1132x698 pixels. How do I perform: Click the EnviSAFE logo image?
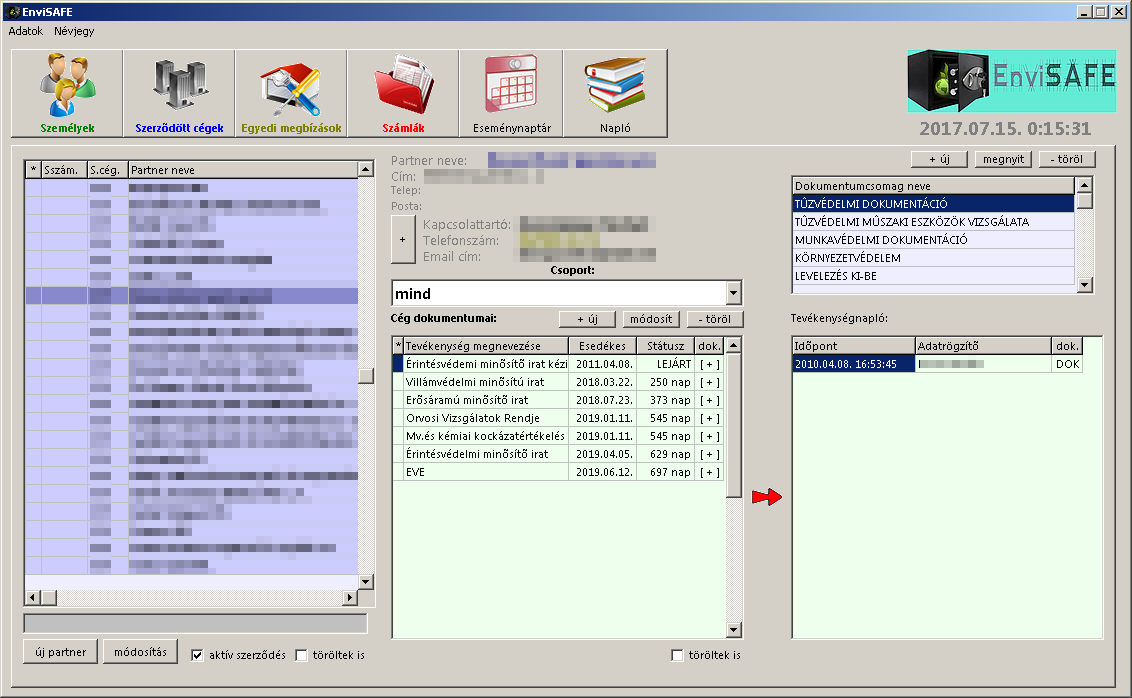1011,81
